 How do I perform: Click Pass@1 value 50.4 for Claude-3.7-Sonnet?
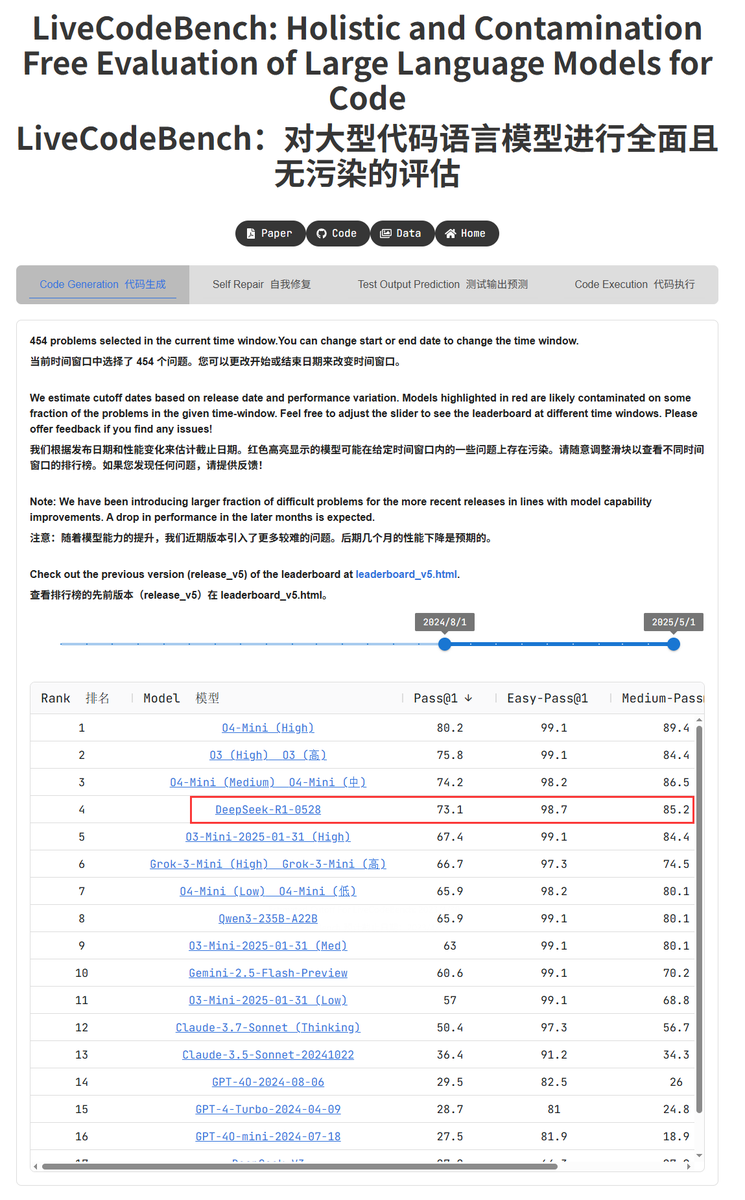pos(451,1027)
